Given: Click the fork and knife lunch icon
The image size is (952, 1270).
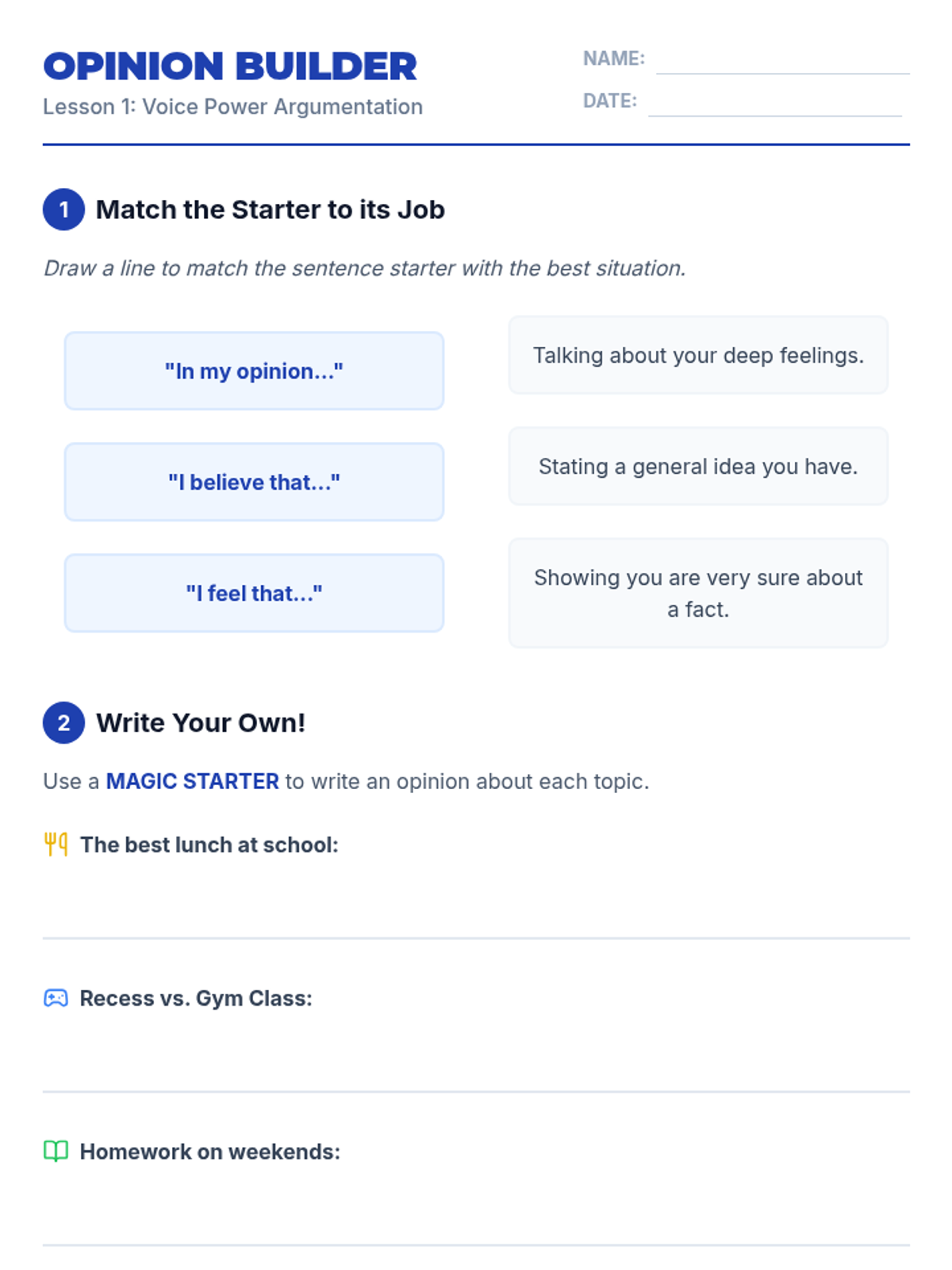Looking at the screenshot, I should click(x=56, y=845).
